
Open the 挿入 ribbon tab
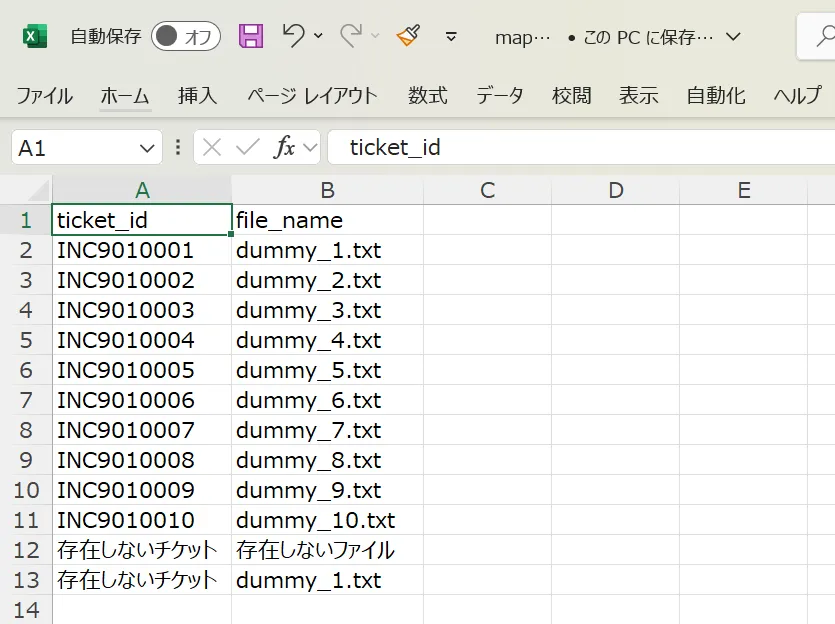pyautogui.click(x=198, y=96)
